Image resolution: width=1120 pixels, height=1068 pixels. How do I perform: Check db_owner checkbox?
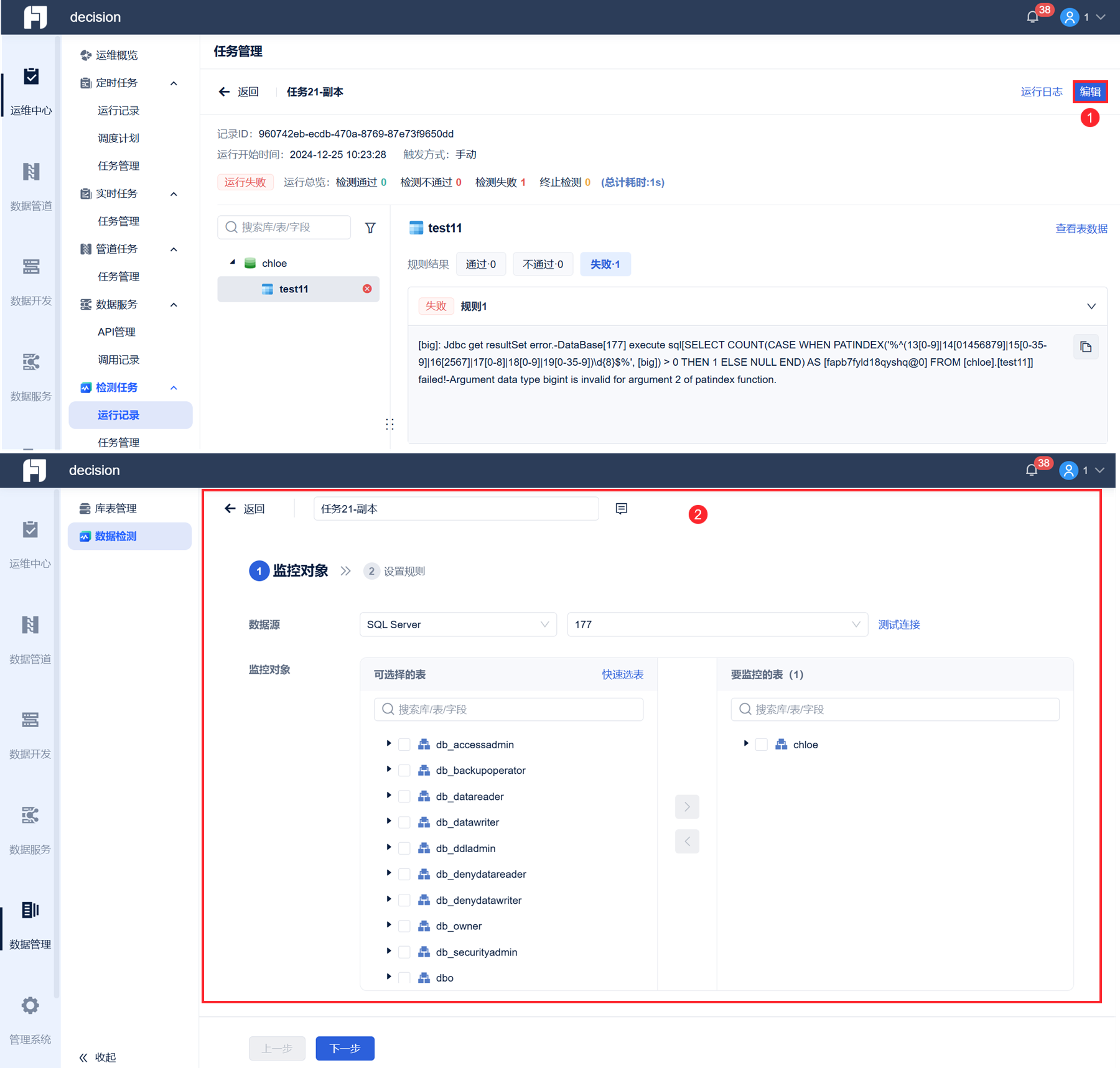coord(404,926)
